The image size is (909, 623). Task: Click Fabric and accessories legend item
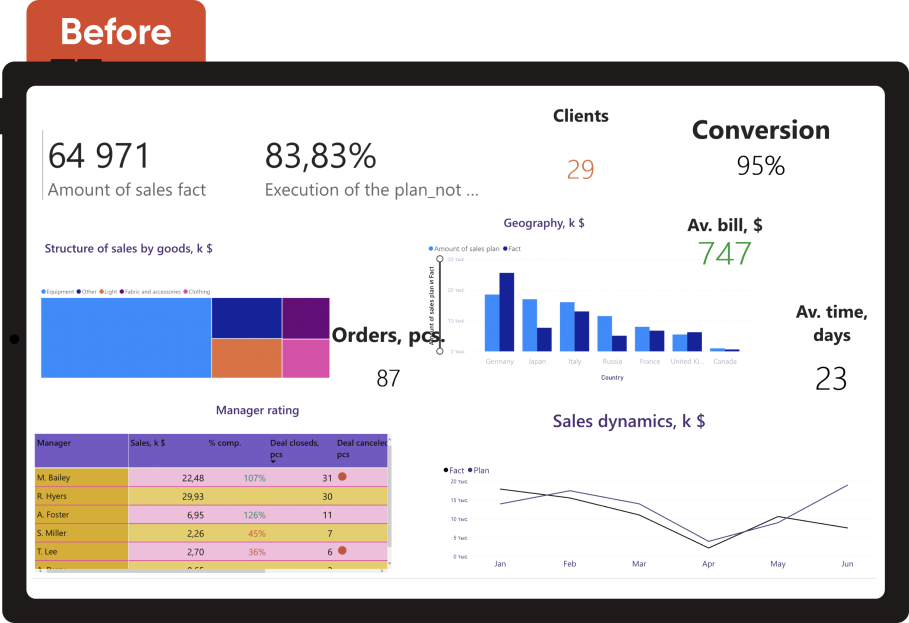150,292
